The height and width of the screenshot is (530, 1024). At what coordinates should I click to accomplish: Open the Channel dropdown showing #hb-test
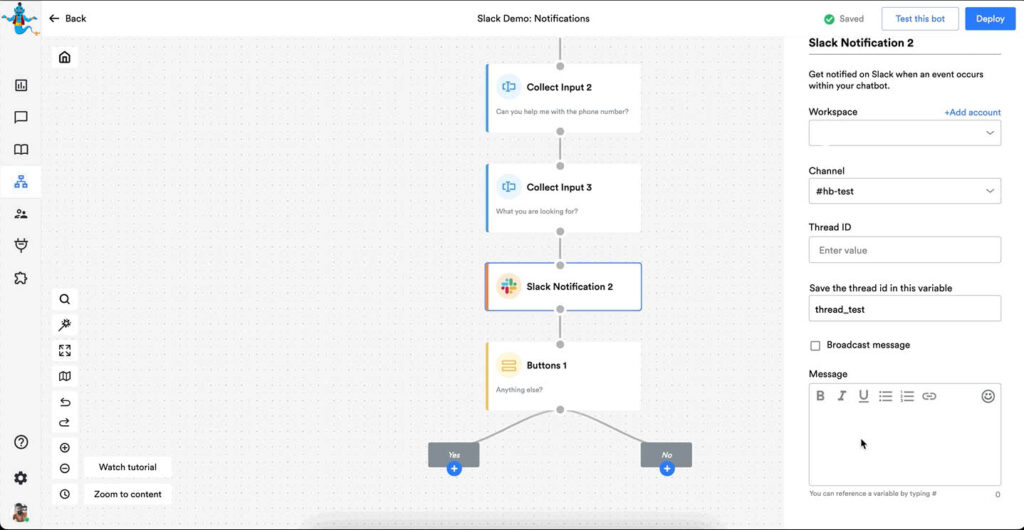(904, 191)
